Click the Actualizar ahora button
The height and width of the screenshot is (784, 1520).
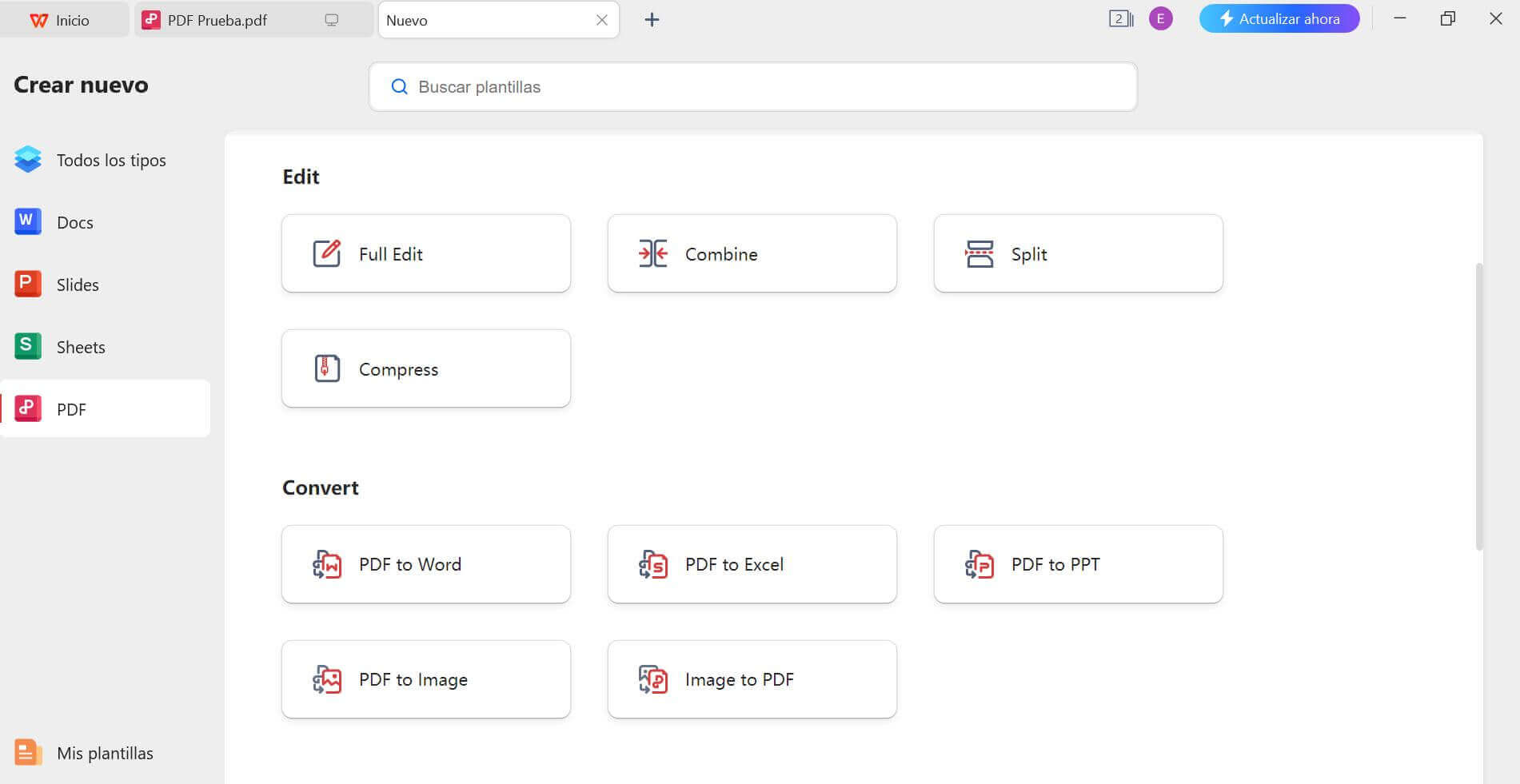click(x=1279, y=18)
